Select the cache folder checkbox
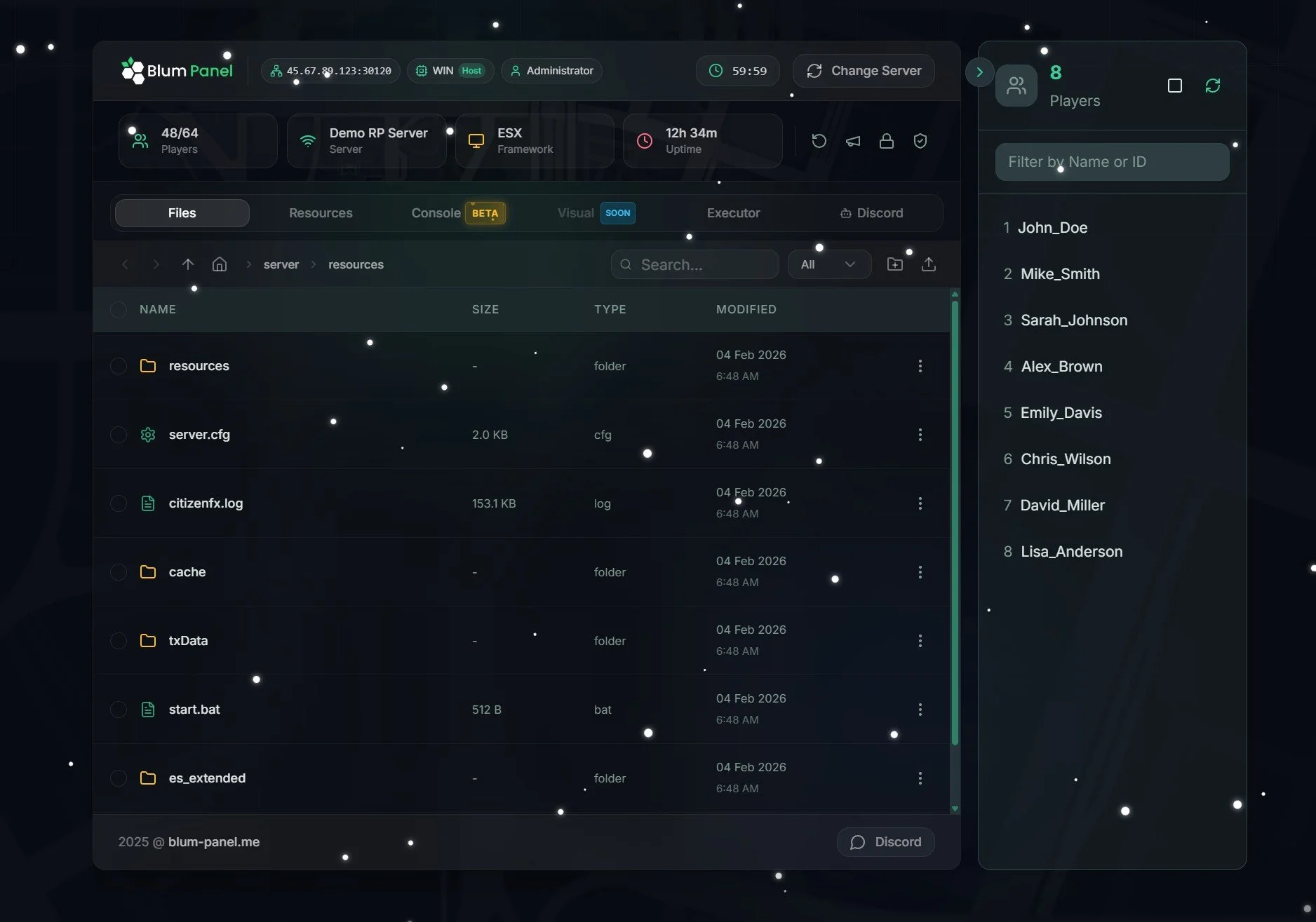 click(119, 572)
